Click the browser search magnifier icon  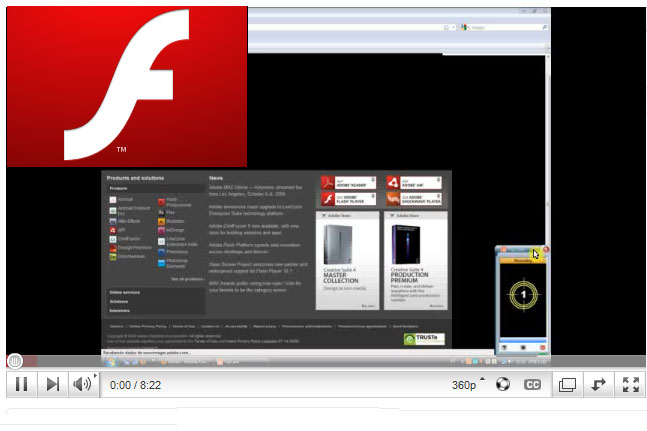tap(544, 27)
